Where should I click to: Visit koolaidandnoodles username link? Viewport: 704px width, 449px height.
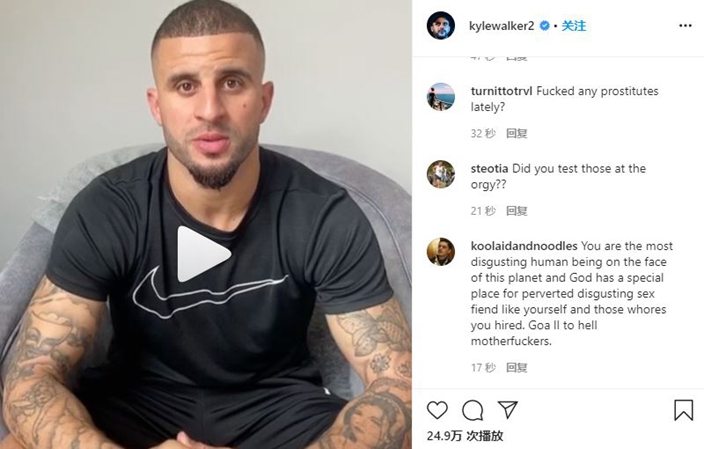pos(524,246)
